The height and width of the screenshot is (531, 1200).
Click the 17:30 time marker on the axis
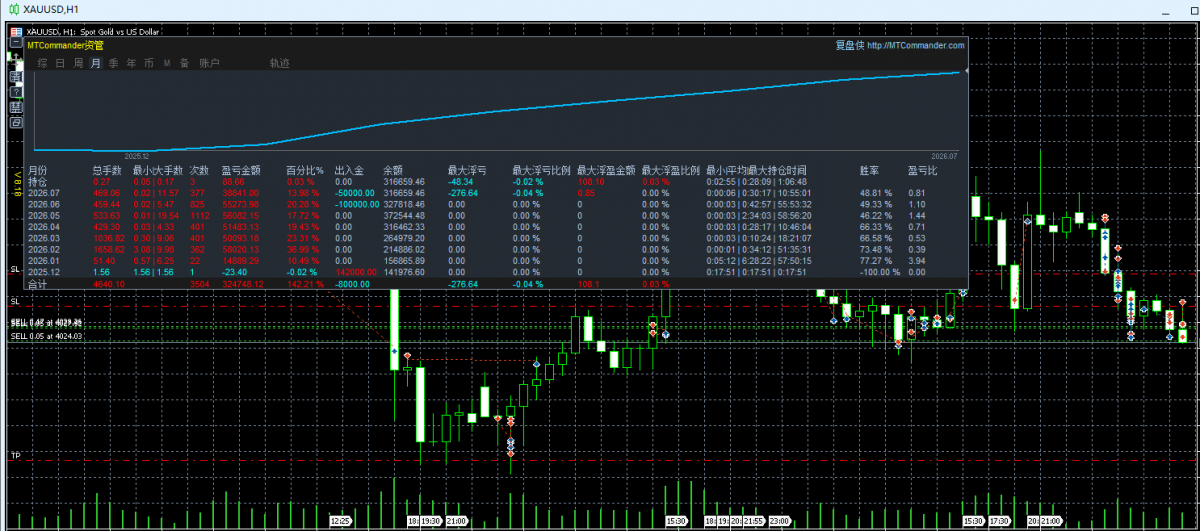pos(999,521)
